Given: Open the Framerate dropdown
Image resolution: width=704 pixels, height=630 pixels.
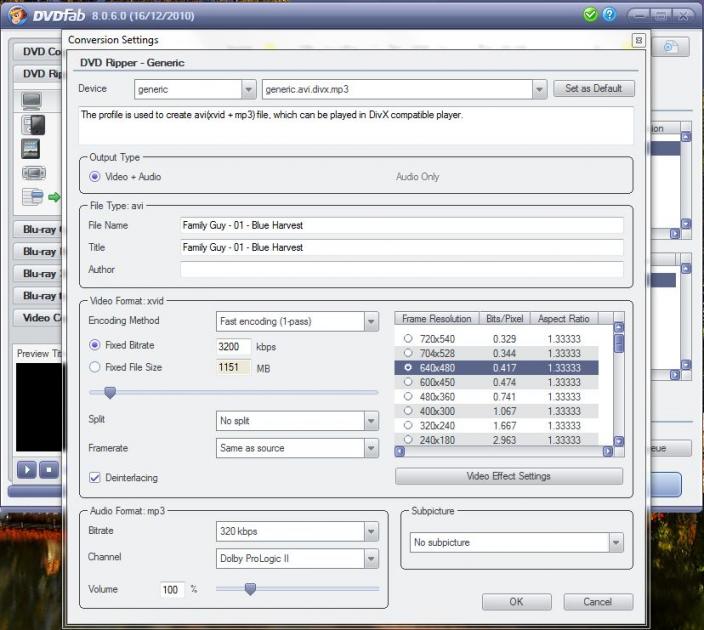Looking at the screenshot, I should 371,448.
